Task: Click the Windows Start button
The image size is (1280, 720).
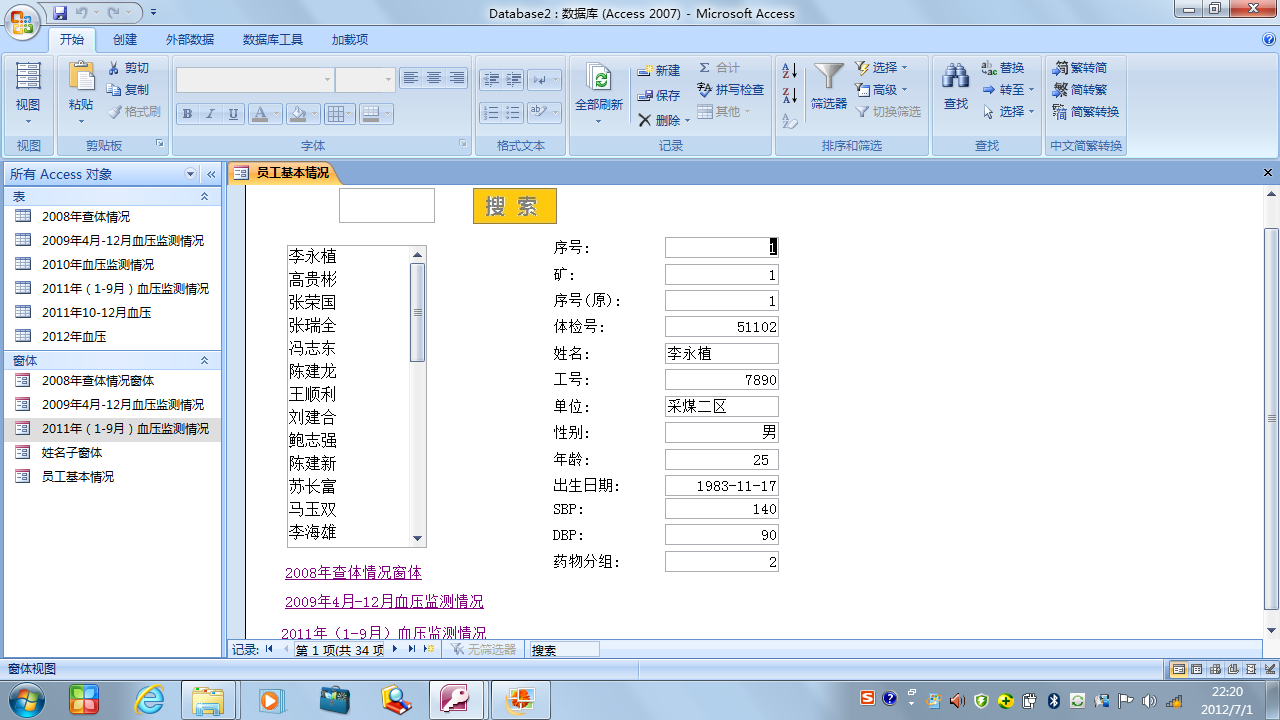Action: click(x=27, y=700)
